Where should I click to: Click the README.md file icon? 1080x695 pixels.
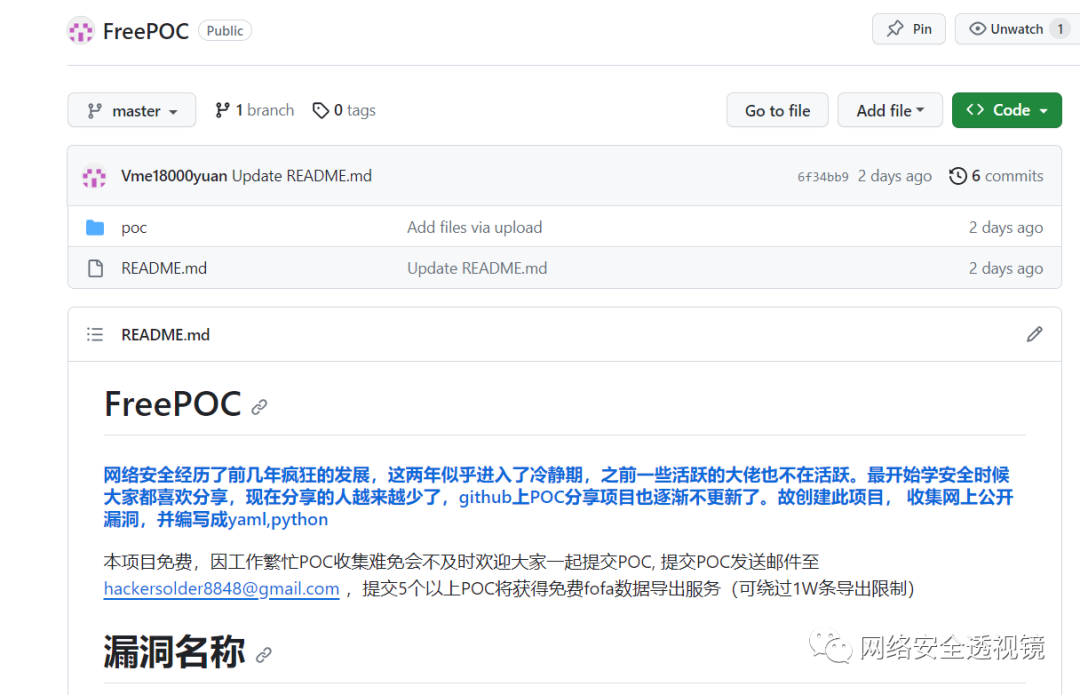tap(96, 268)
